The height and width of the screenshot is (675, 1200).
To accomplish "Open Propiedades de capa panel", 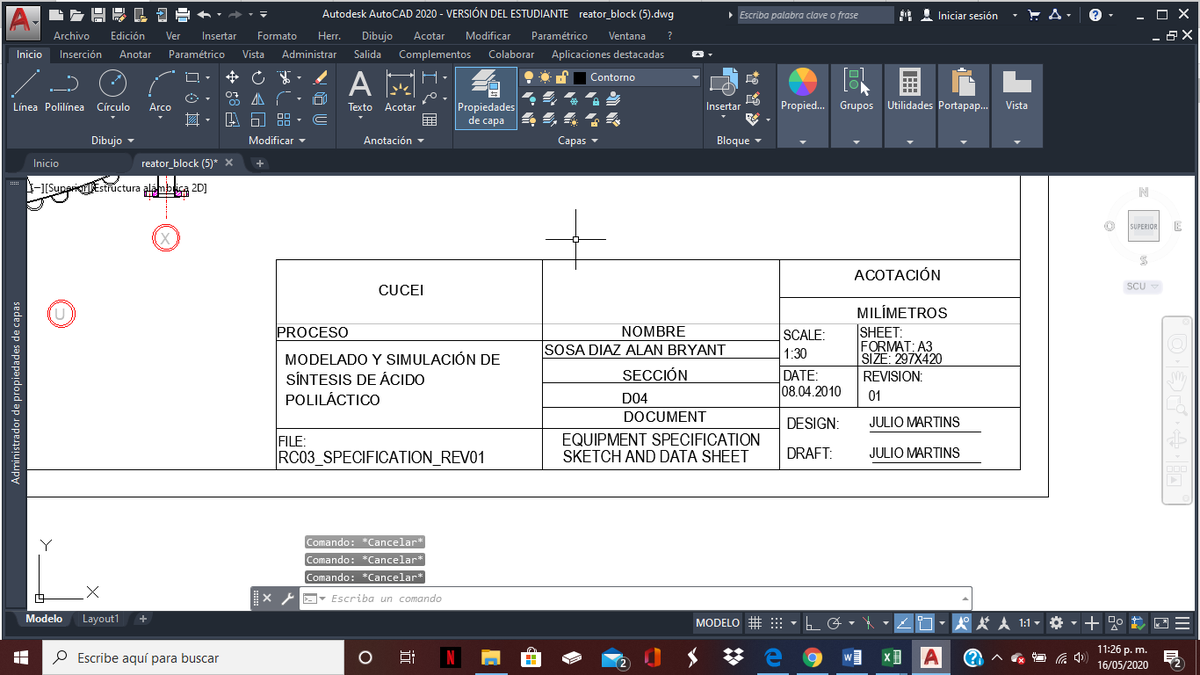I will [486, 98].
